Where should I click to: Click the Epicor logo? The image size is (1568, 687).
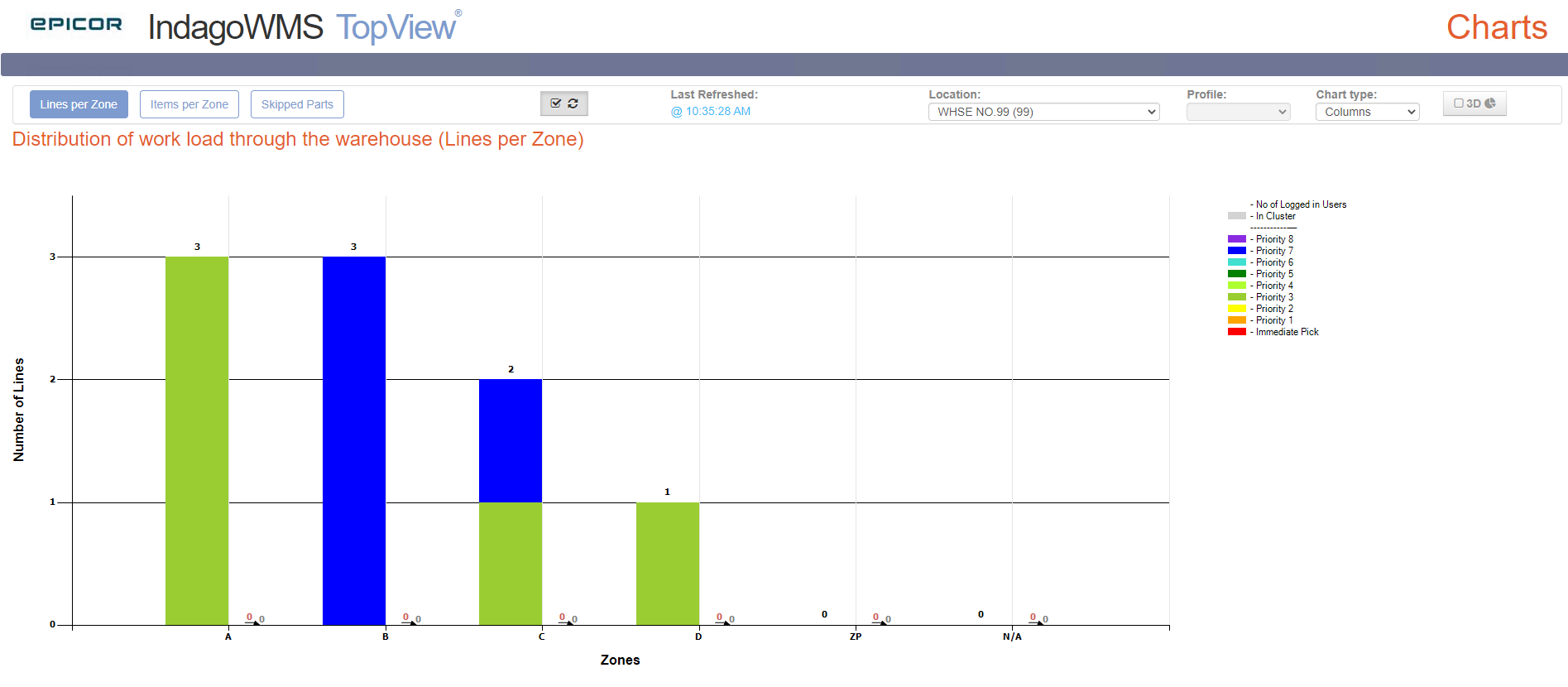76,24
